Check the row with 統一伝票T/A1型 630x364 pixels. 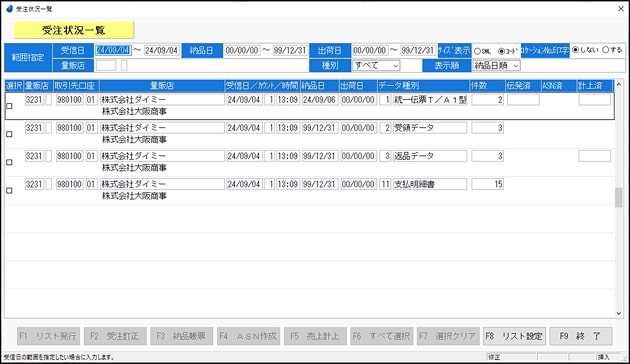[9, 106]
